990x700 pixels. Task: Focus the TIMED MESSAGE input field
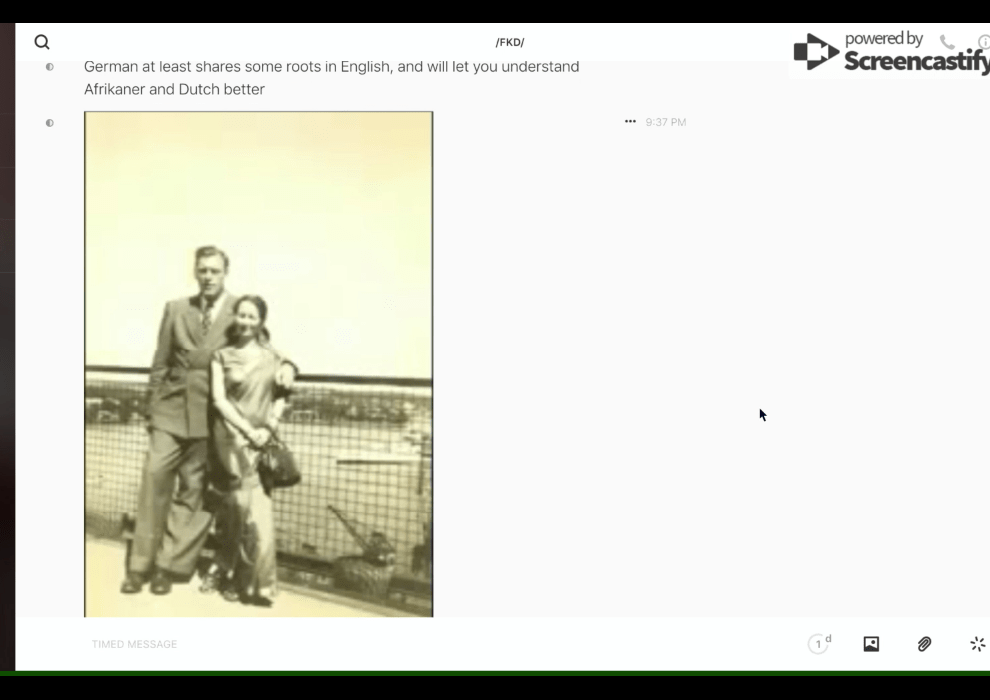point(400,644)
